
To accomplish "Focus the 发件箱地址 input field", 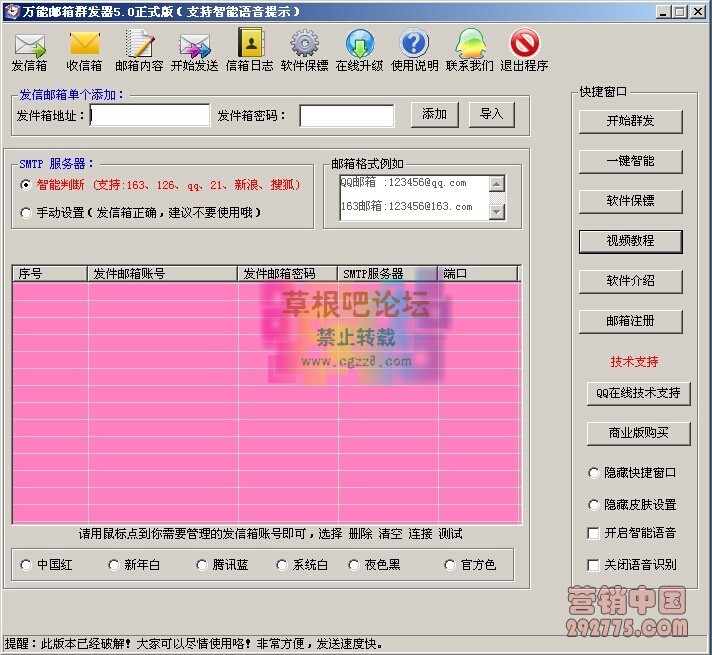I will pos(150,115).
